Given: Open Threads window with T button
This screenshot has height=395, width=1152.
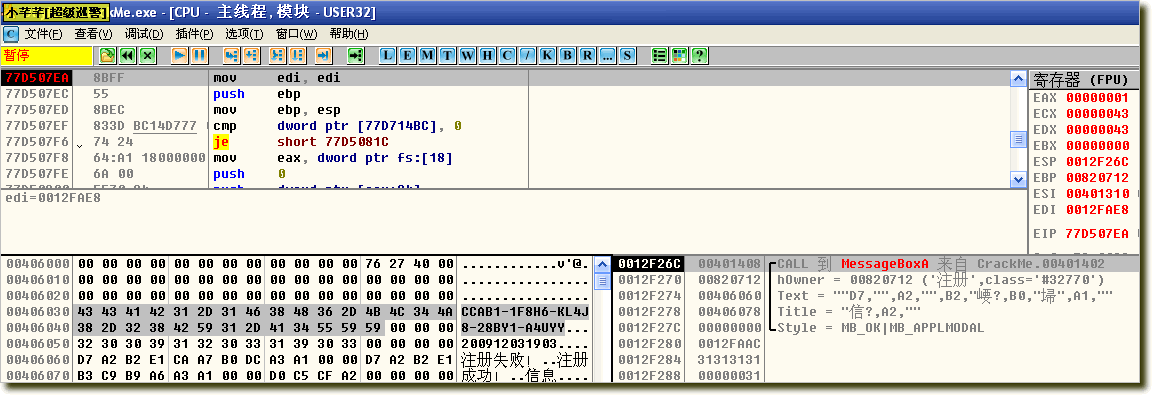Looking at the screenshot, I should pos(447,55).
